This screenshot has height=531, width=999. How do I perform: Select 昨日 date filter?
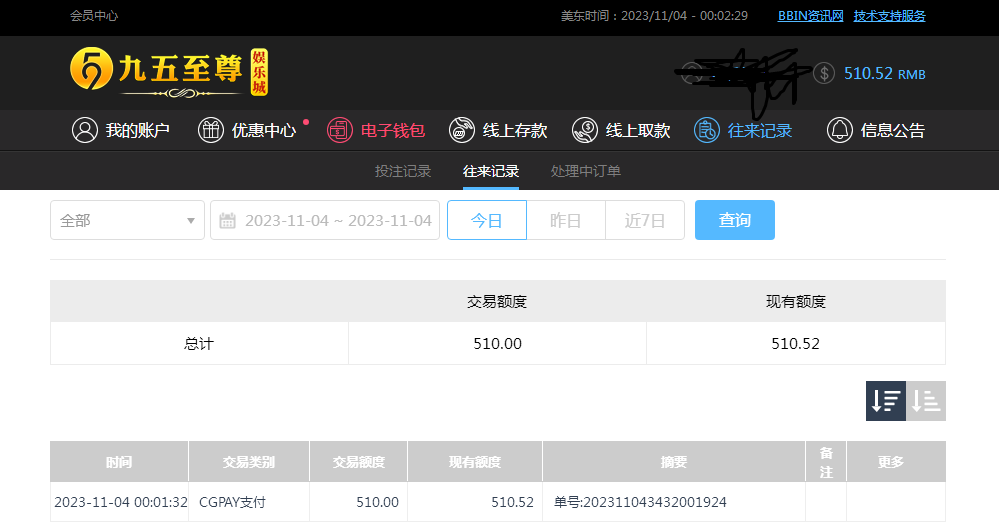pyautogui.click(x=566, y=220)
